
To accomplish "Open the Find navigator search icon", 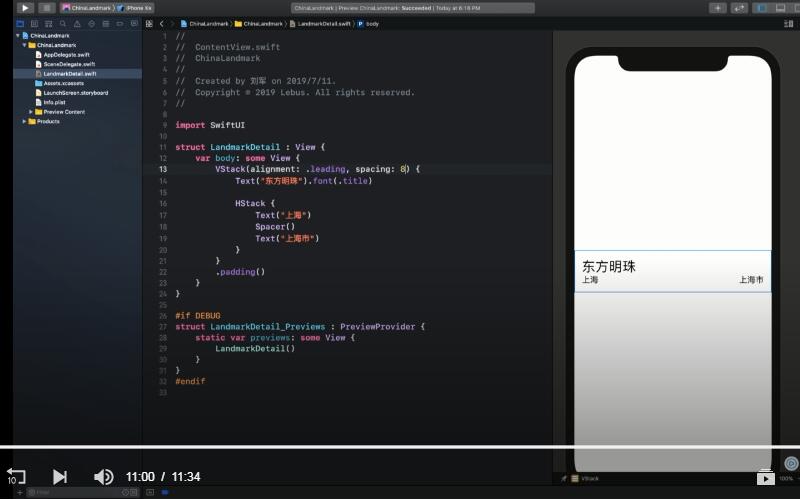I will [x=64, y=23].
